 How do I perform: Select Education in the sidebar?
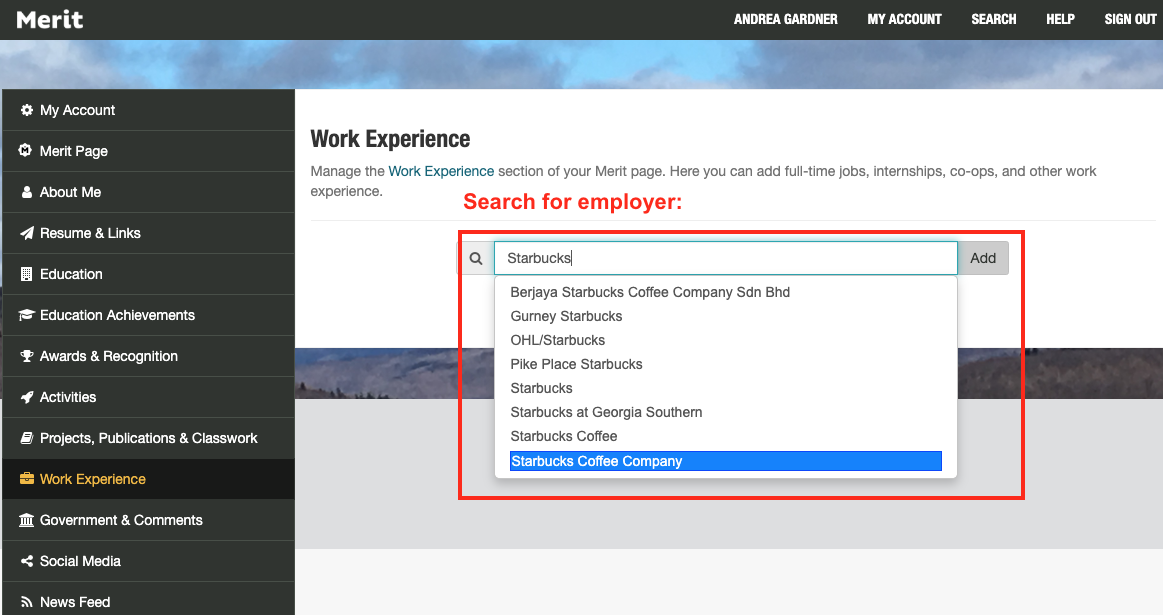(x=148, y=274)
